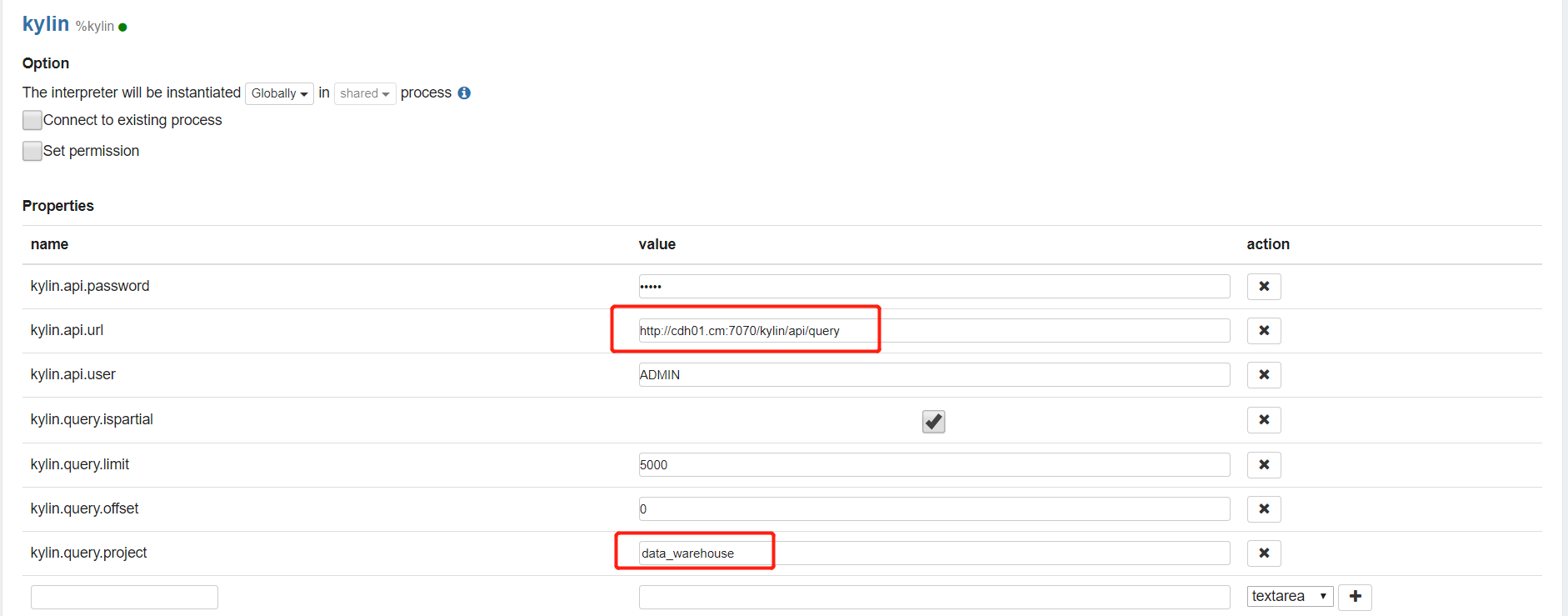Viewport: 1568px width, 616px height.
Task: Remove the kylin.query.offset property
Action: tap(1264, 509)
